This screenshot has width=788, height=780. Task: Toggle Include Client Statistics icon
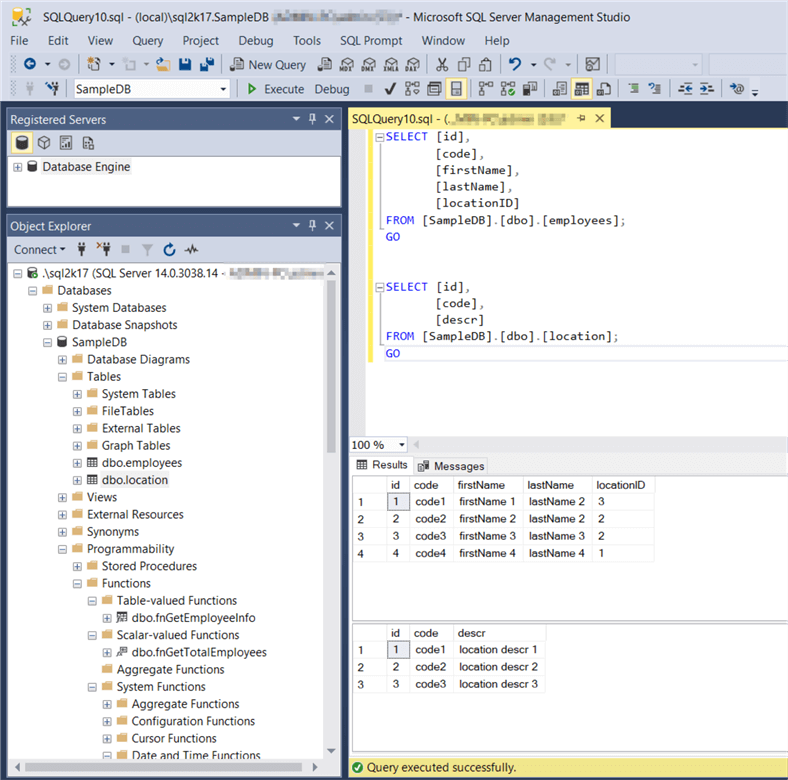click(x=530, y=89)
